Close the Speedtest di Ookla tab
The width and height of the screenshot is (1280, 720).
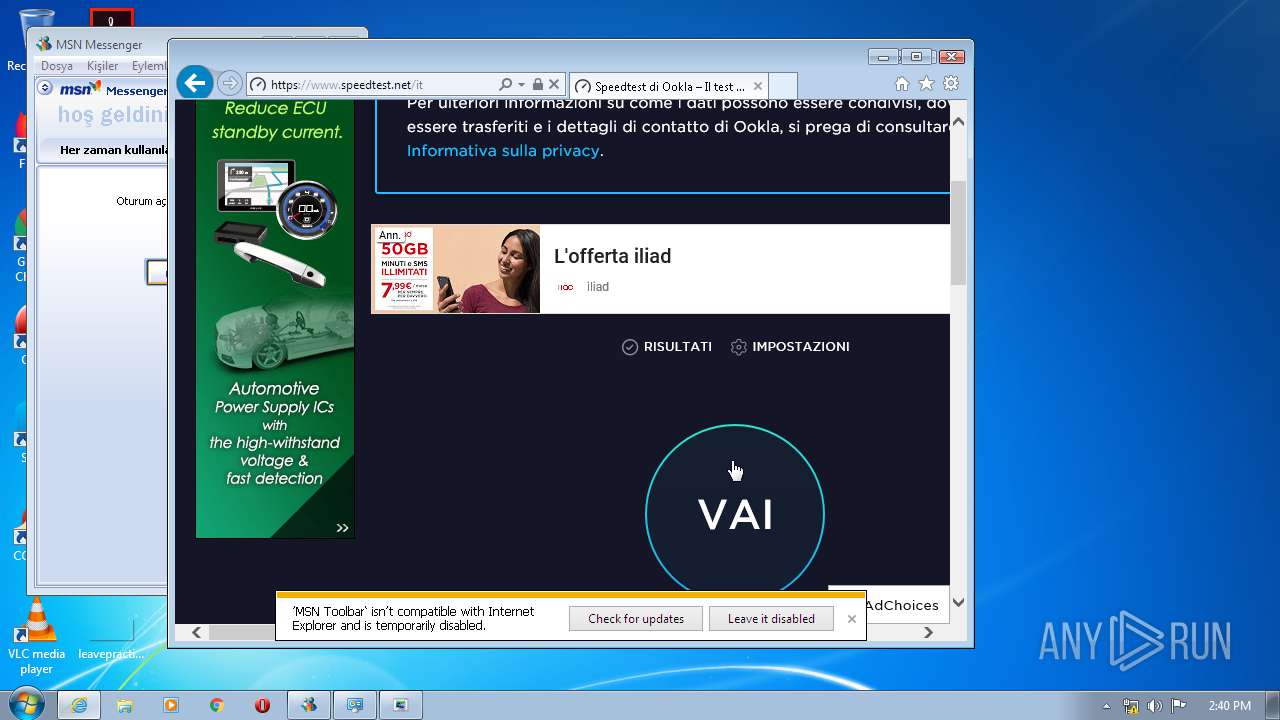[x=759, y=86]
